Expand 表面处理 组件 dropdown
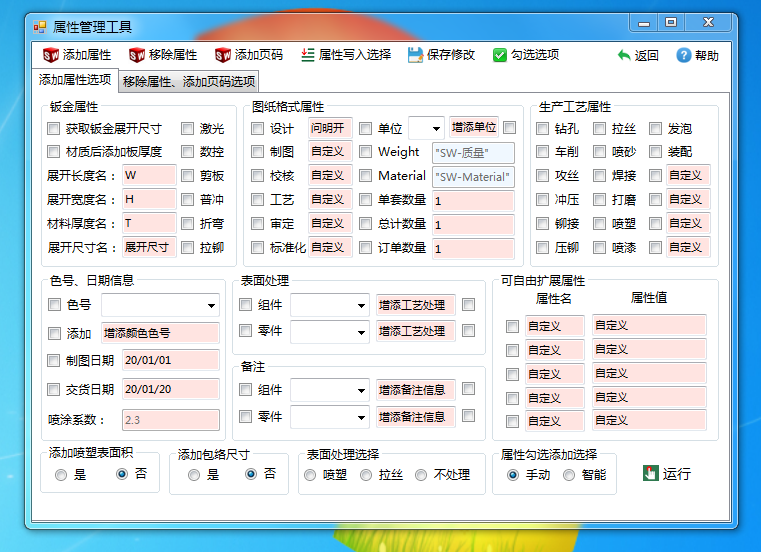Viewport: 761px width, 552px height. tap(330, 305)
